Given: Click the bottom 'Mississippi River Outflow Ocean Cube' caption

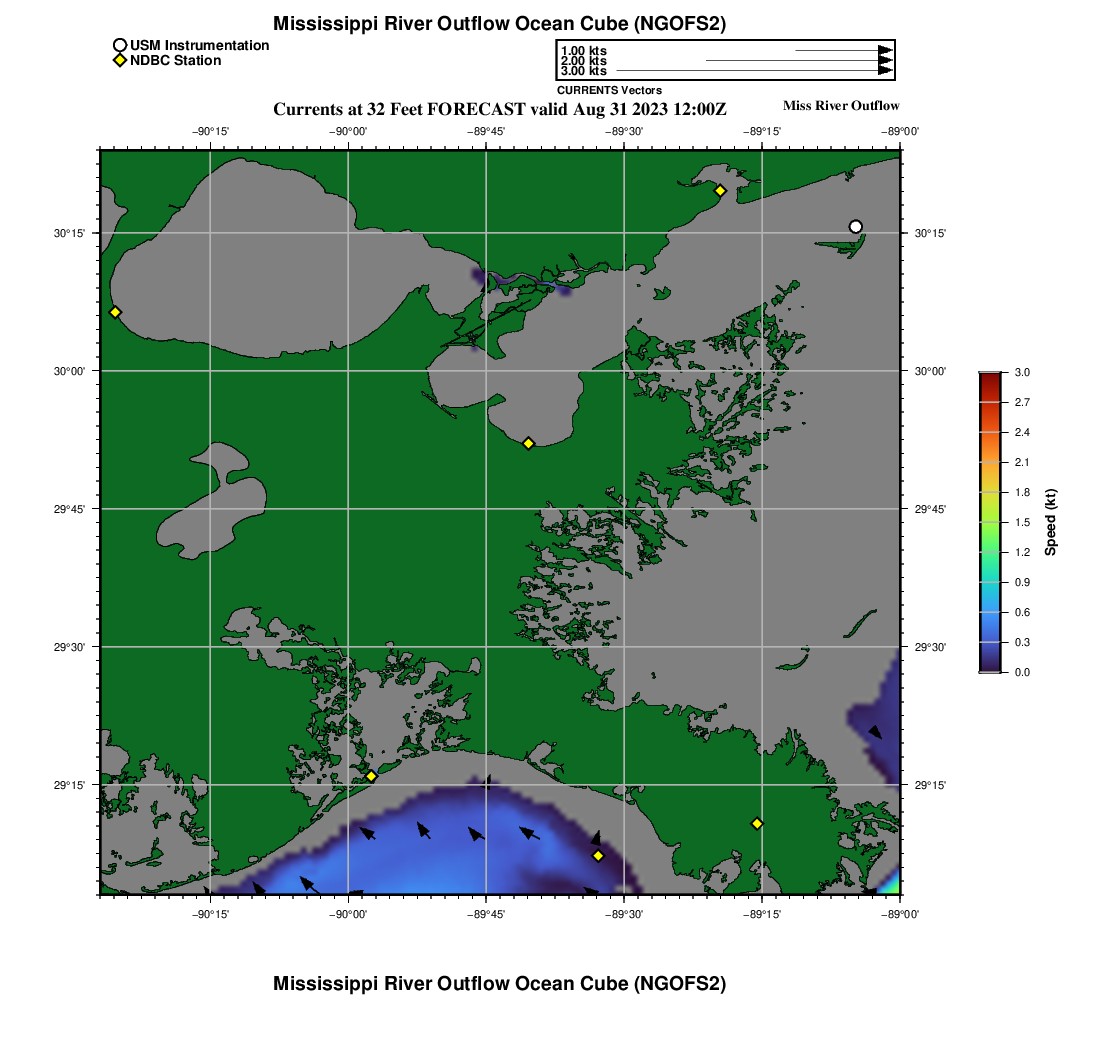Looking at the screenshot, I should click(x=499, y=984).
